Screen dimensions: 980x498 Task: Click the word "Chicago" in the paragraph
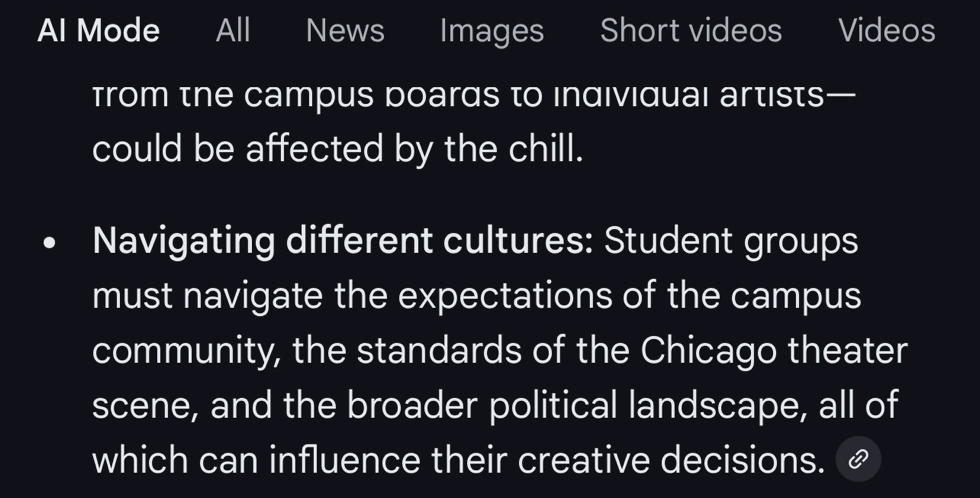click(x=708, y=350)
